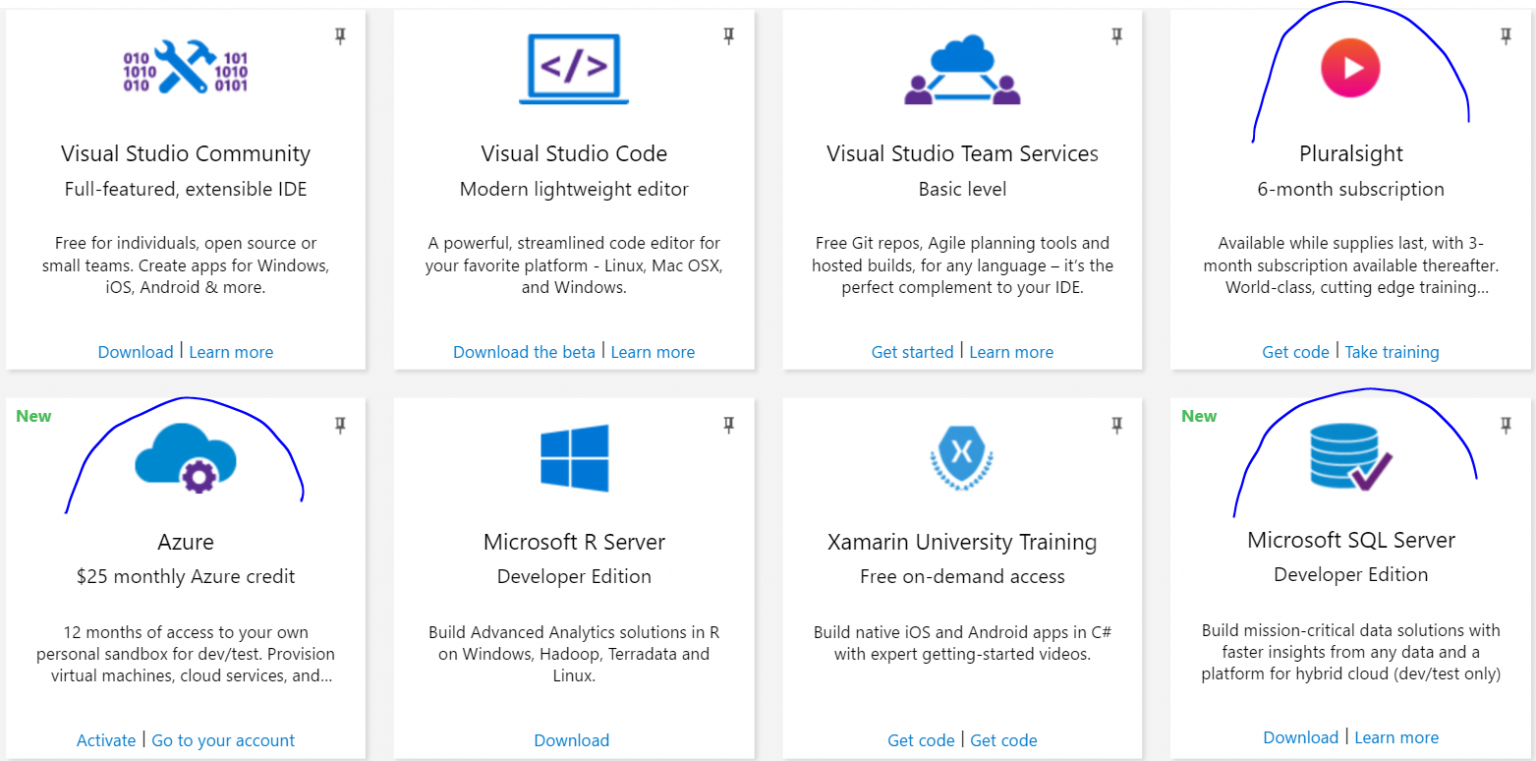1536x761 pixels.
Task: Download the Visual Studio Code beta
Action: [x=524, y=351]
